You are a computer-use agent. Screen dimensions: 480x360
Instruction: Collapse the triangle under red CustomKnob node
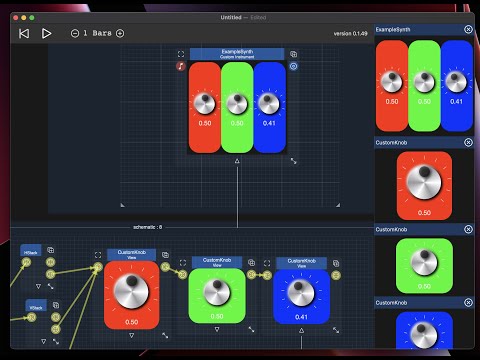tap(131, 335)
